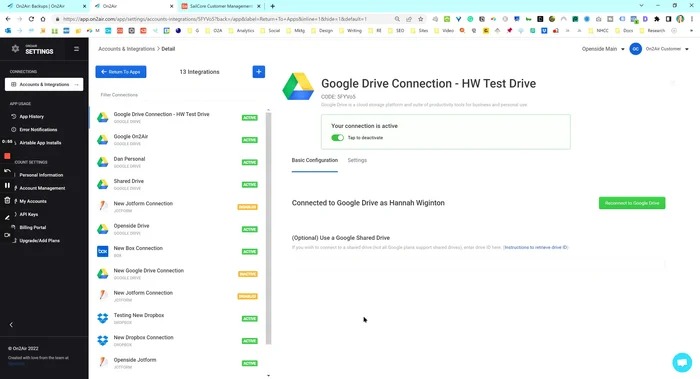Open the Design bookmark folder
The width and height of the screenshot is (700, 379).
tap(322, 31)
